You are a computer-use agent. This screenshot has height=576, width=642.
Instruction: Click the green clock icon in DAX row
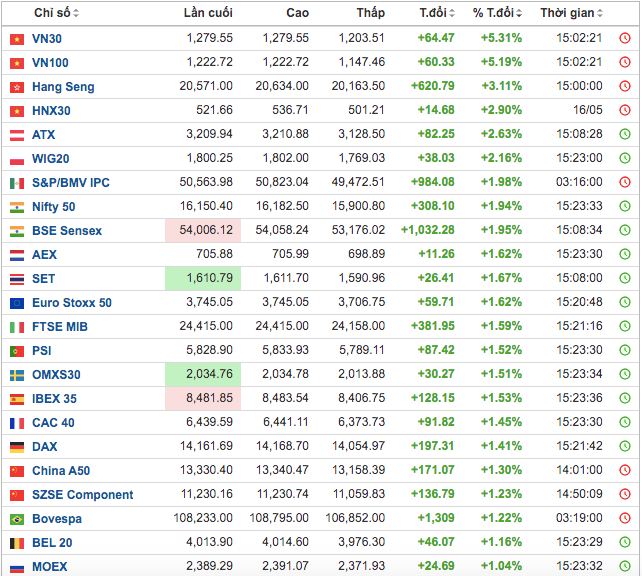click(x=624, y=447)
